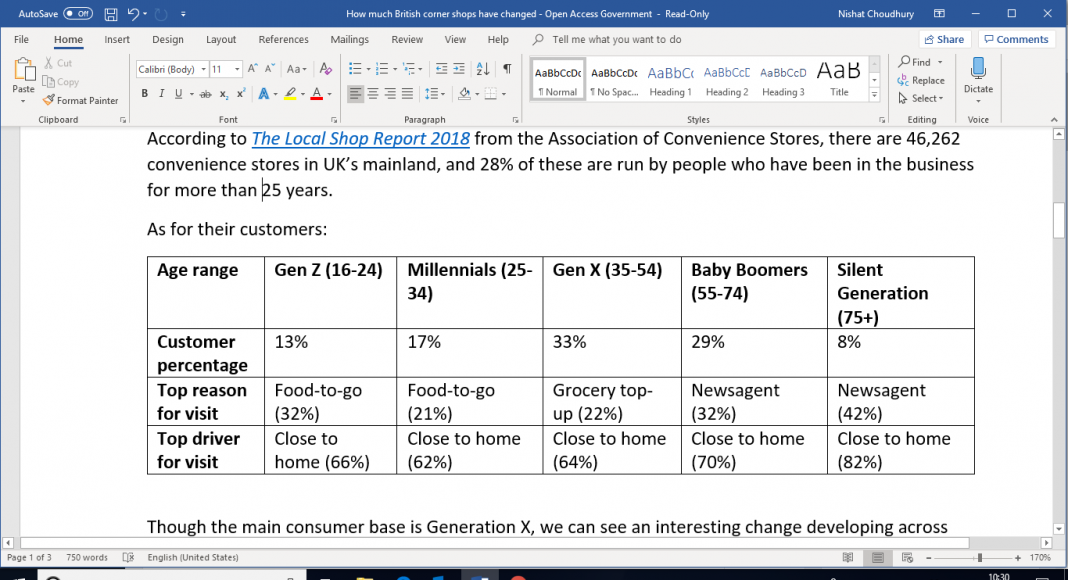Open the Select dropdown in Editing
Image resolution: width=1068 pixels, height=580 pixels.
tap(920, 99)
